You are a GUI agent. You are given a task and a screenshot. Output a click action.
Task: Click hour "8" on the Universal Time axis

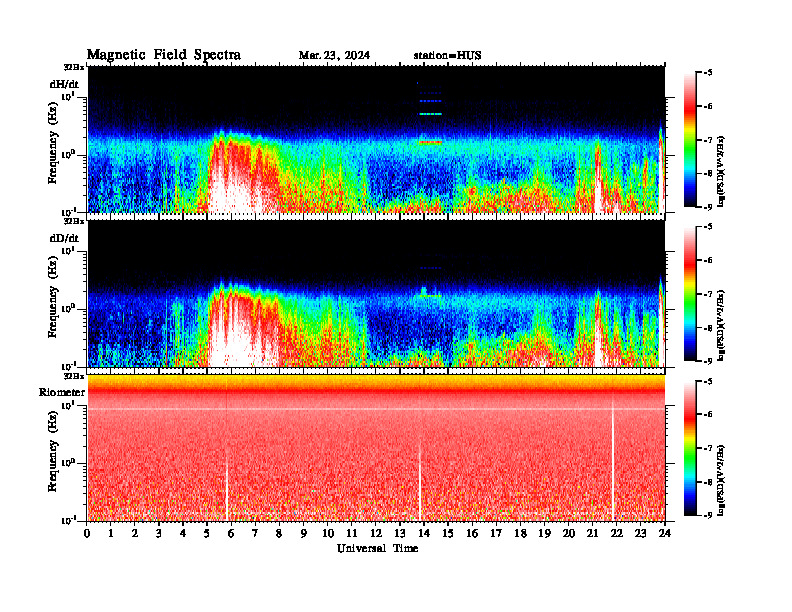[279, 533]
